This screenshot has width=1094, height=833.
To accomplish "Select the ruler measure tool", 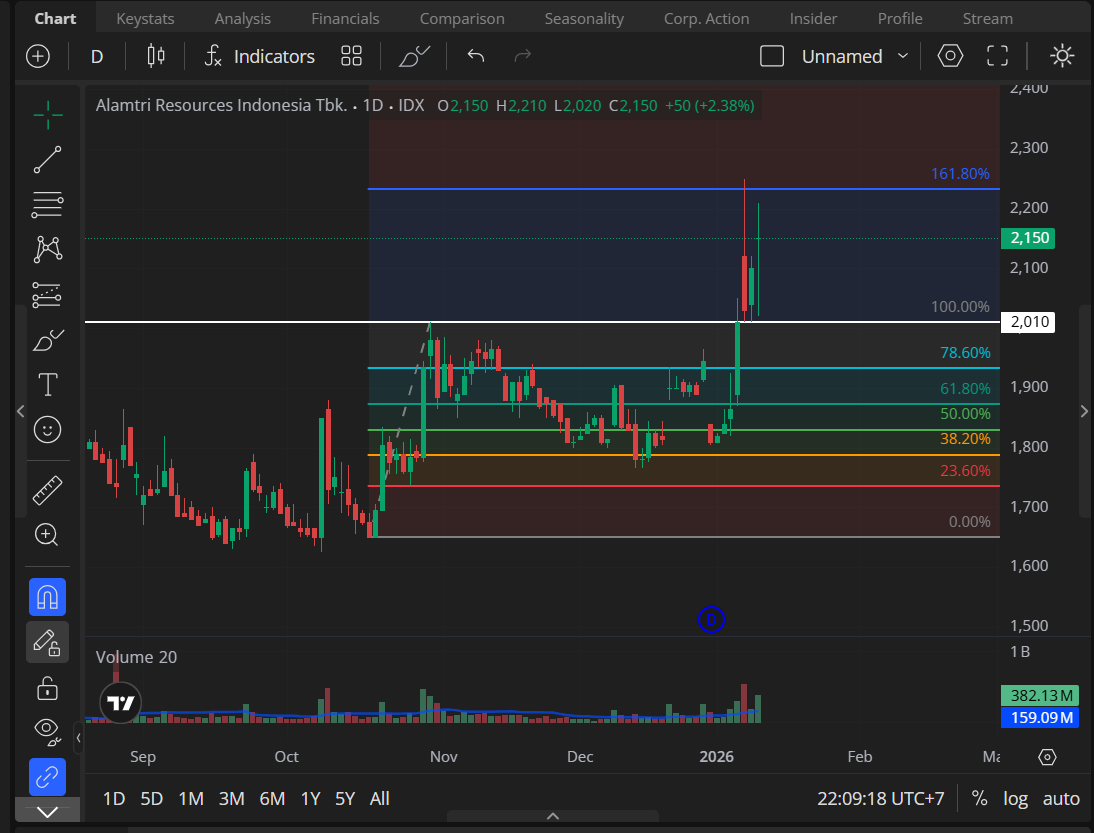I will click(x=47, y=490).
